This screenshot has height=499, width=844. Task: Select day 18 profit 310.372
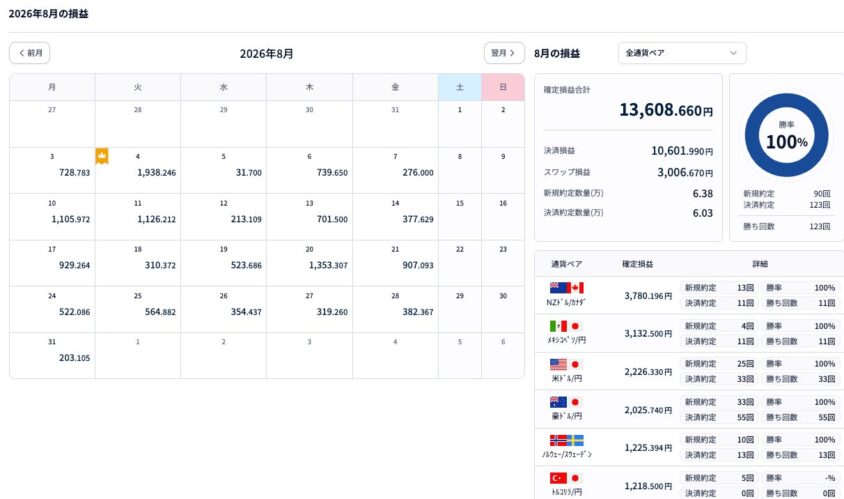click(x=160, y=265)
